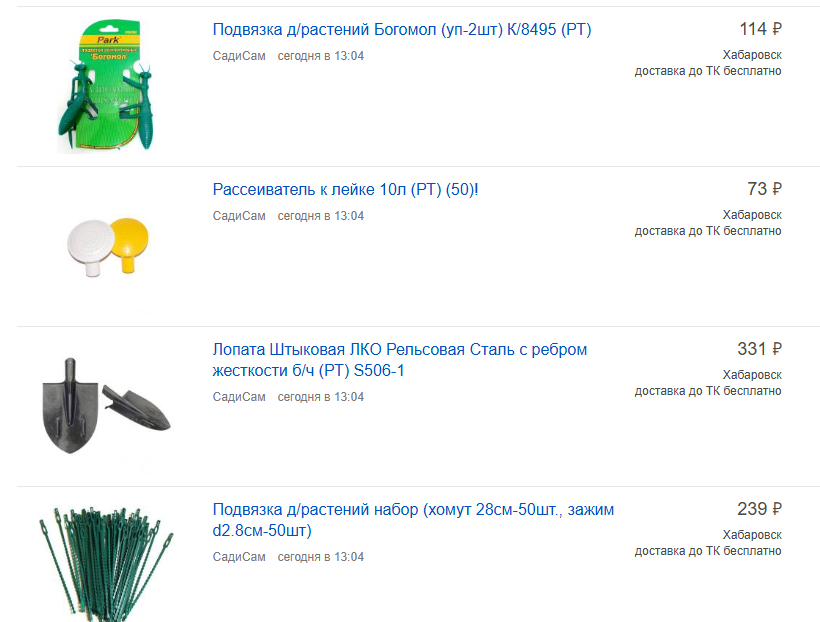
Task: Select СадиСам seller under Богомол listing
Action: (x=239, y=56)
